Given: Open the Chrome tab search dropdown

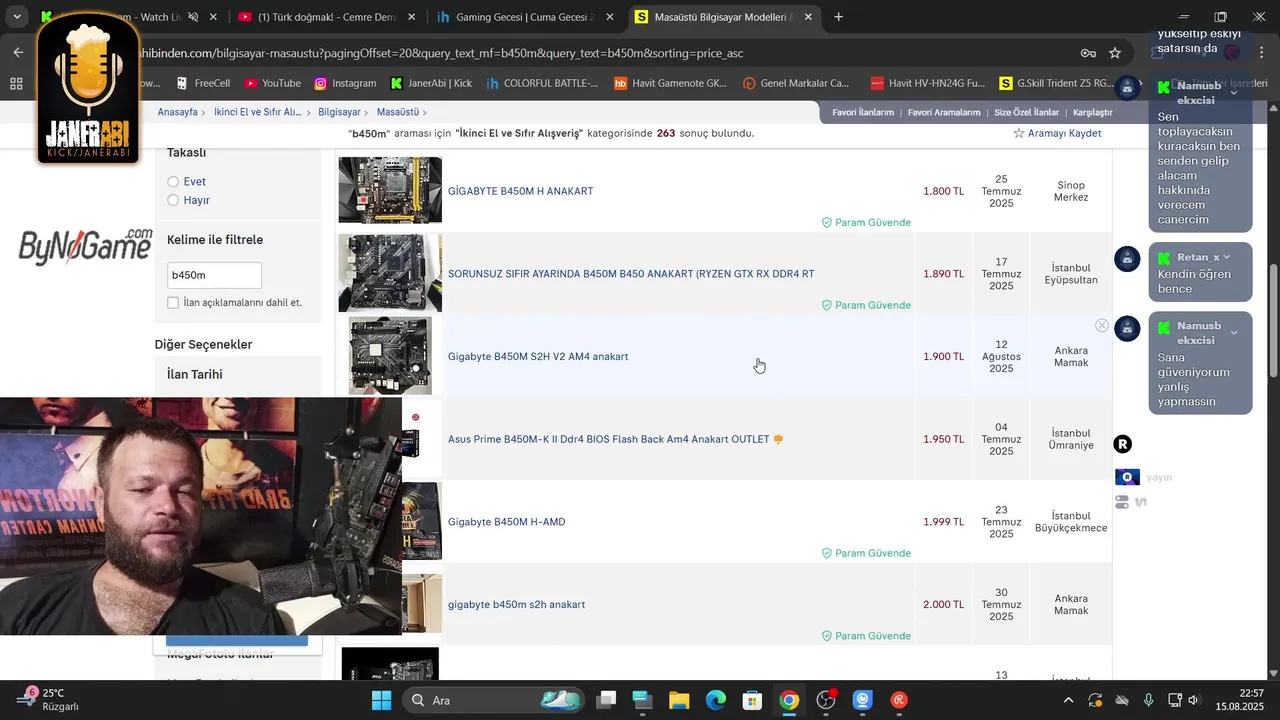Looking at the screenshot, I should [15, 17].
